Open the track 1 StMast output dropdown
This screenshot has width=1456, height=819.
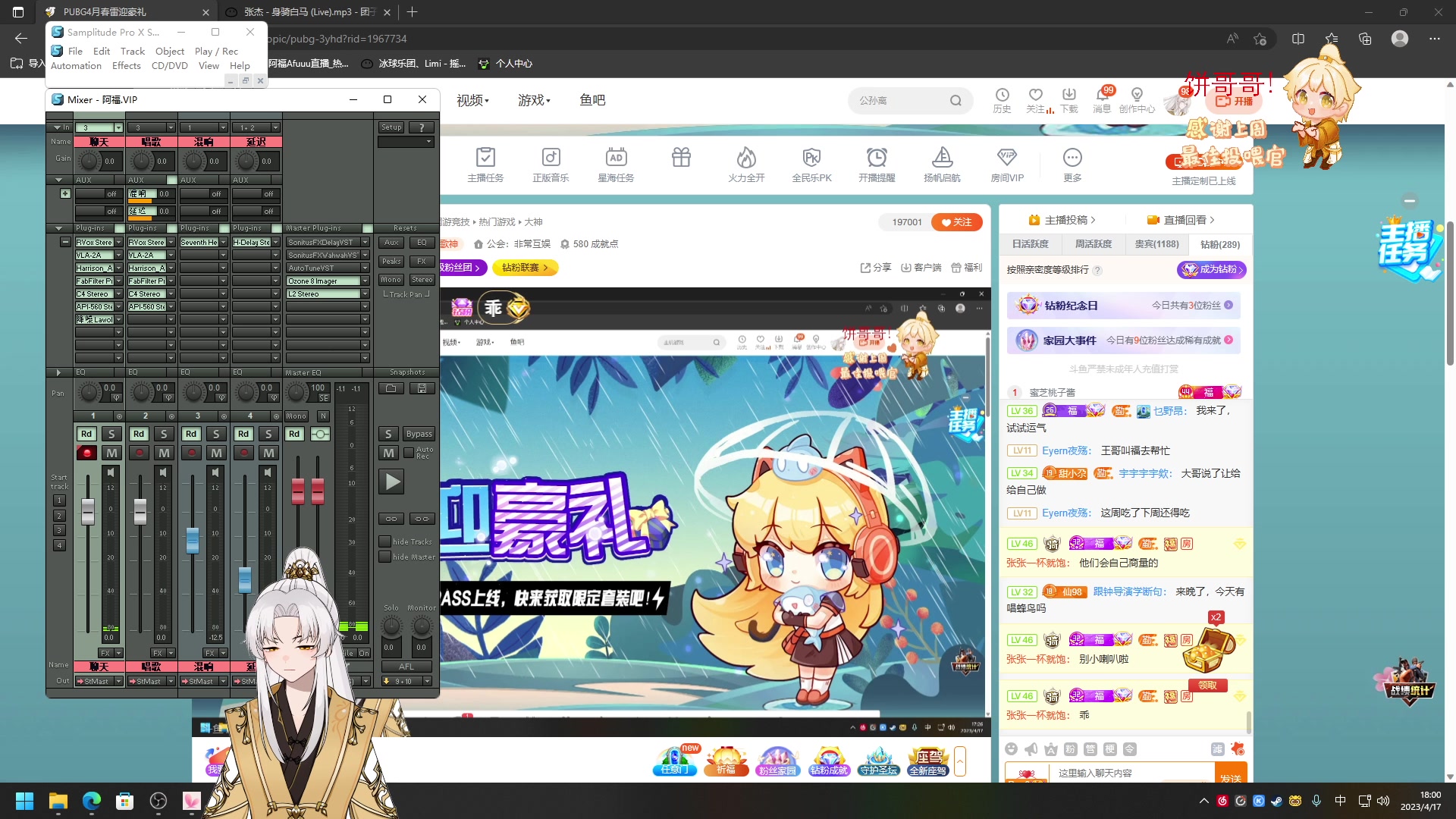(118, 681)
